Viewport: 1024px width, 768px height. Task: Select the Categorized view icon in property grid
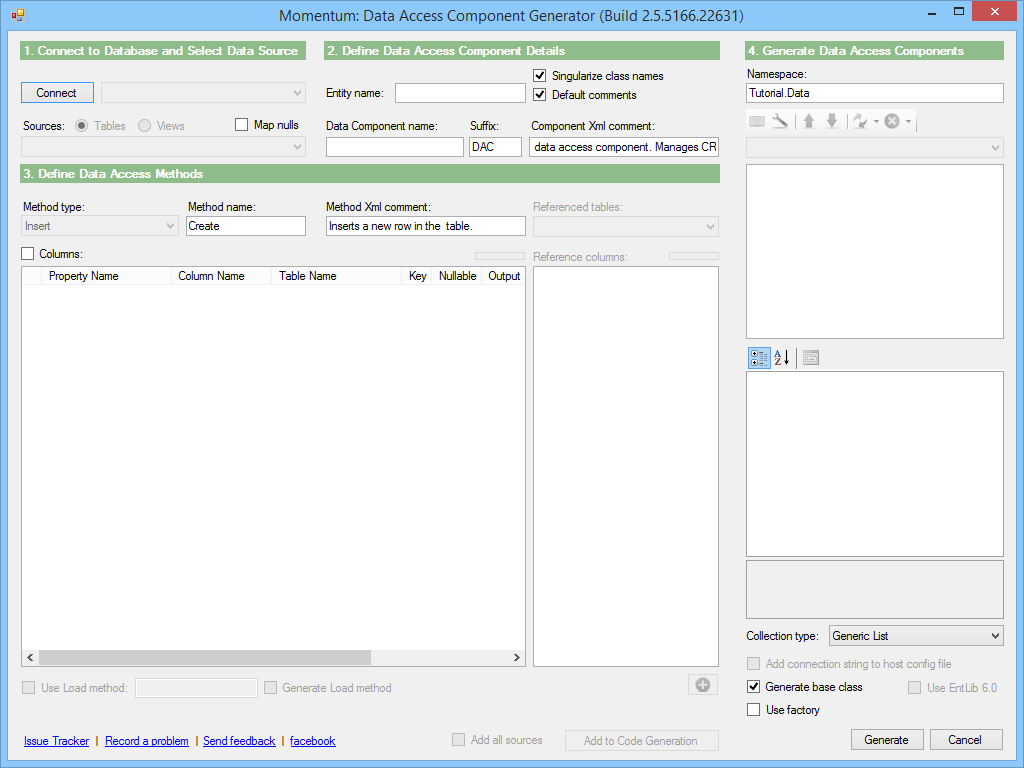pyautogui.click(x=759, y=358)
